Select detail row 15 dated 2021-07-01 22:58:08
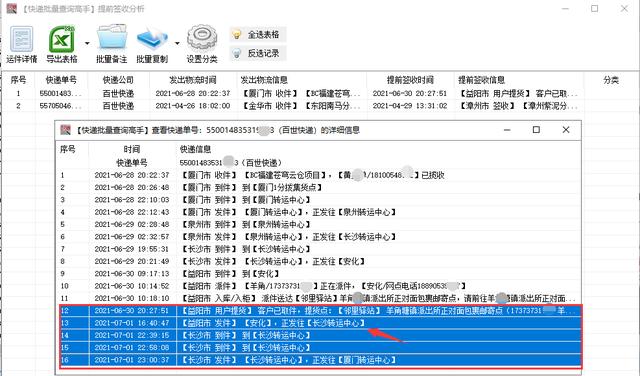 320,347
